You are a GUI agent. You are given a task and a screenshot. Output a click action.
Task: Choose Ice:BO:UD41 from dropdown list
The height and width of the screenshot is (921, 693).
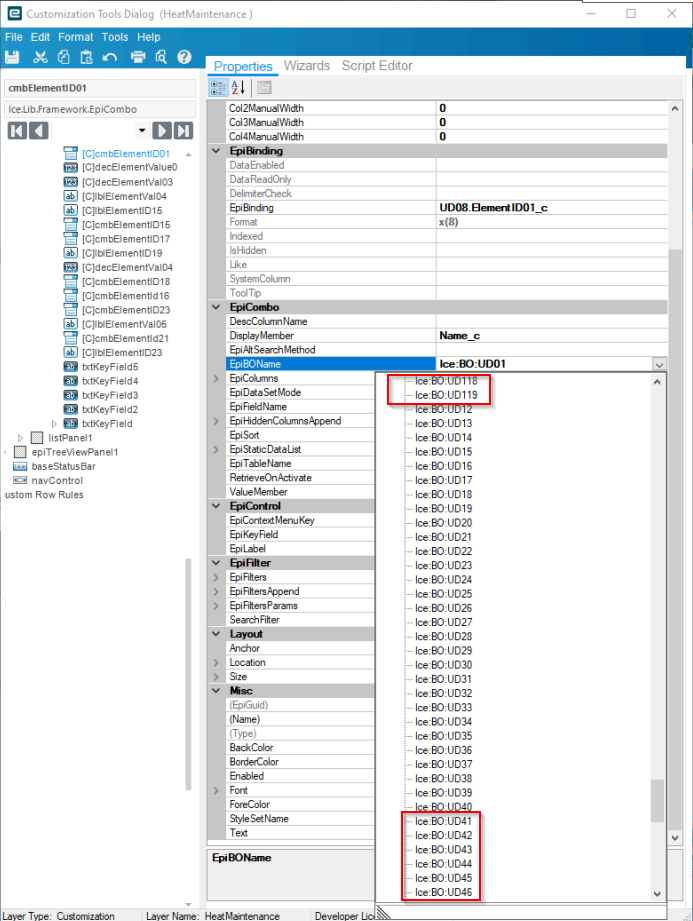[x=443, y=821]
